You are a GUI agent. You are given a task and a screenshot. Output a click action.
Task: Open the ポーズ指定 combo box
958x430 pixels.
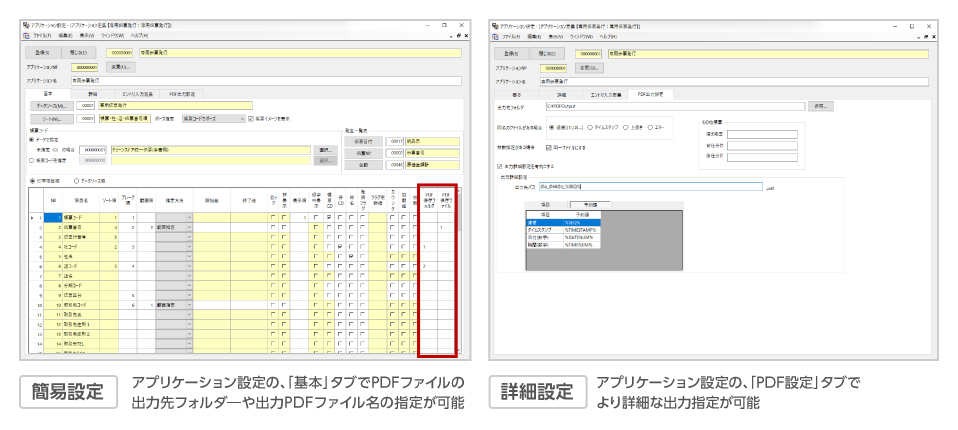click(x=212, y=118)
